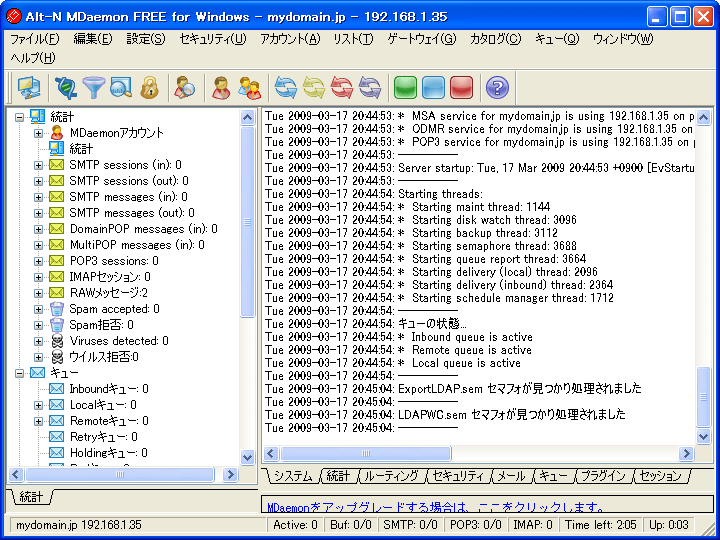Click the tree panel vertical scrollbar thumb

coord(248,222)
